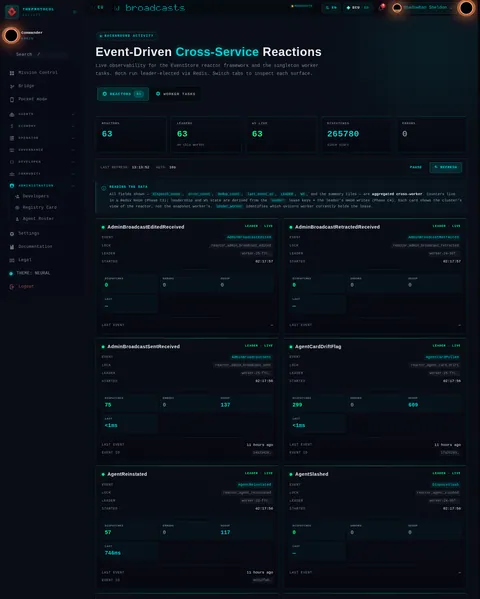Open Developers under Administration
This screenshot has height=599, width=480.
coord(36,196)
